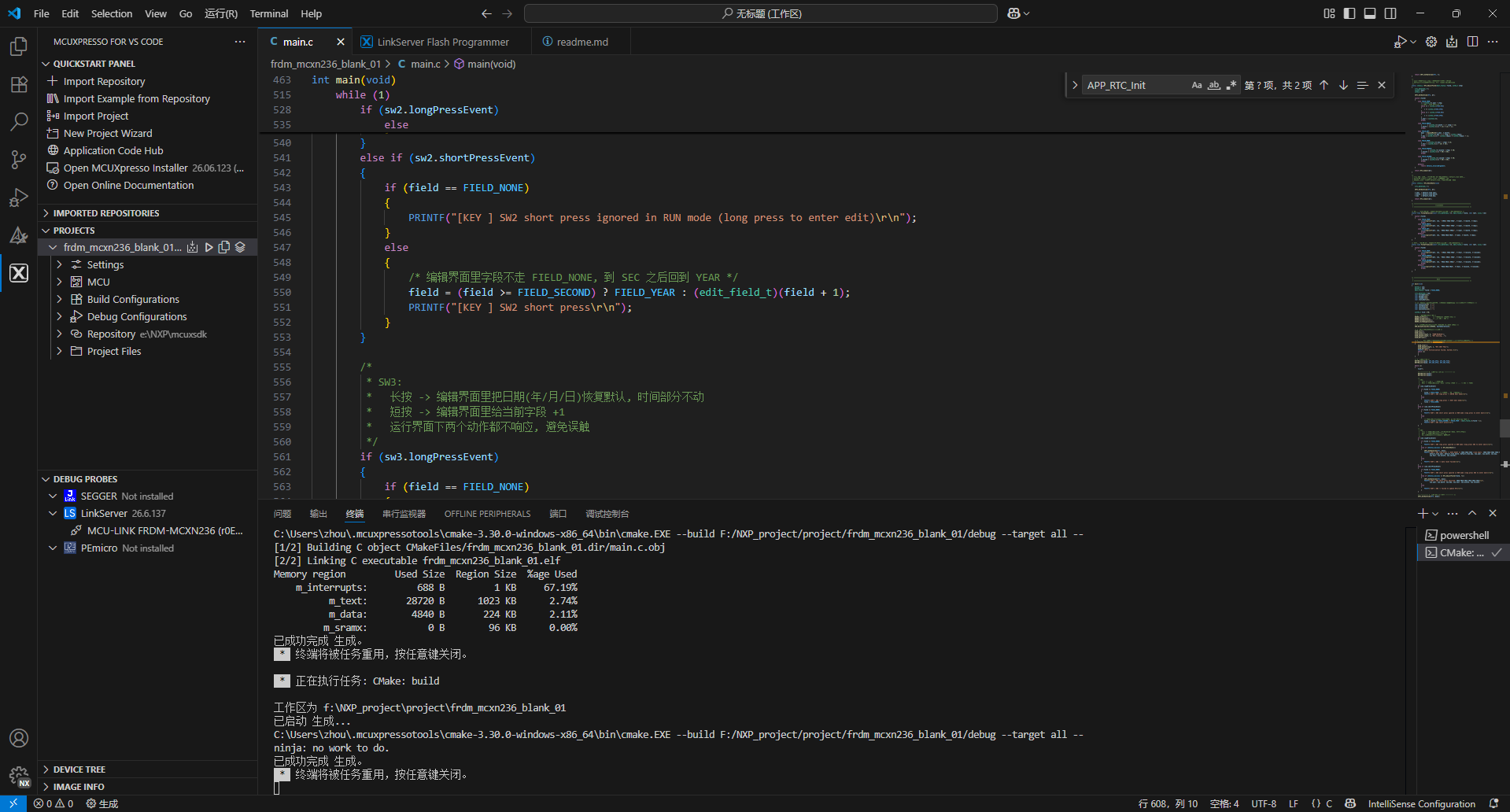Open the Terminal menu
1510x812 pixels.
269,13
